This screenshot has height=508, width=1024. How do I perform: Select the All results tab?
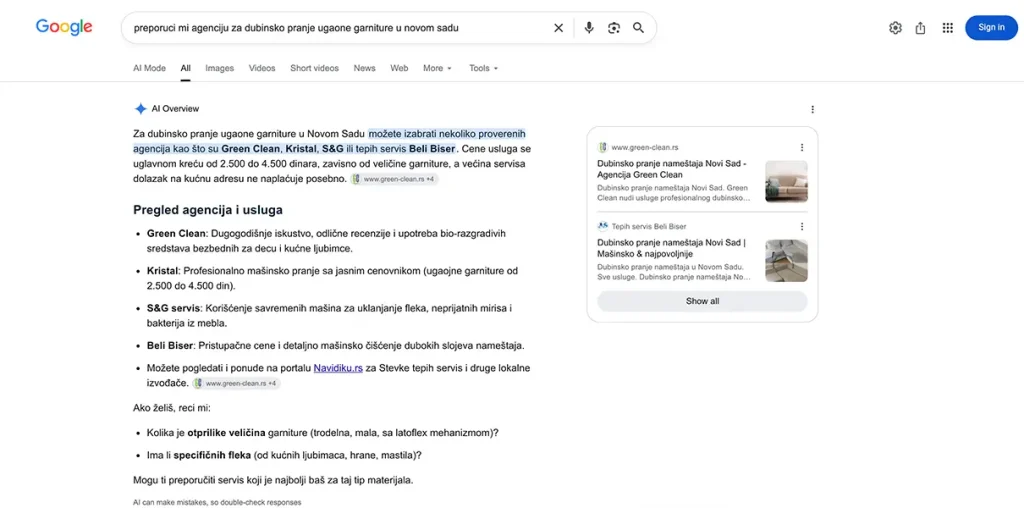[186, 68]
